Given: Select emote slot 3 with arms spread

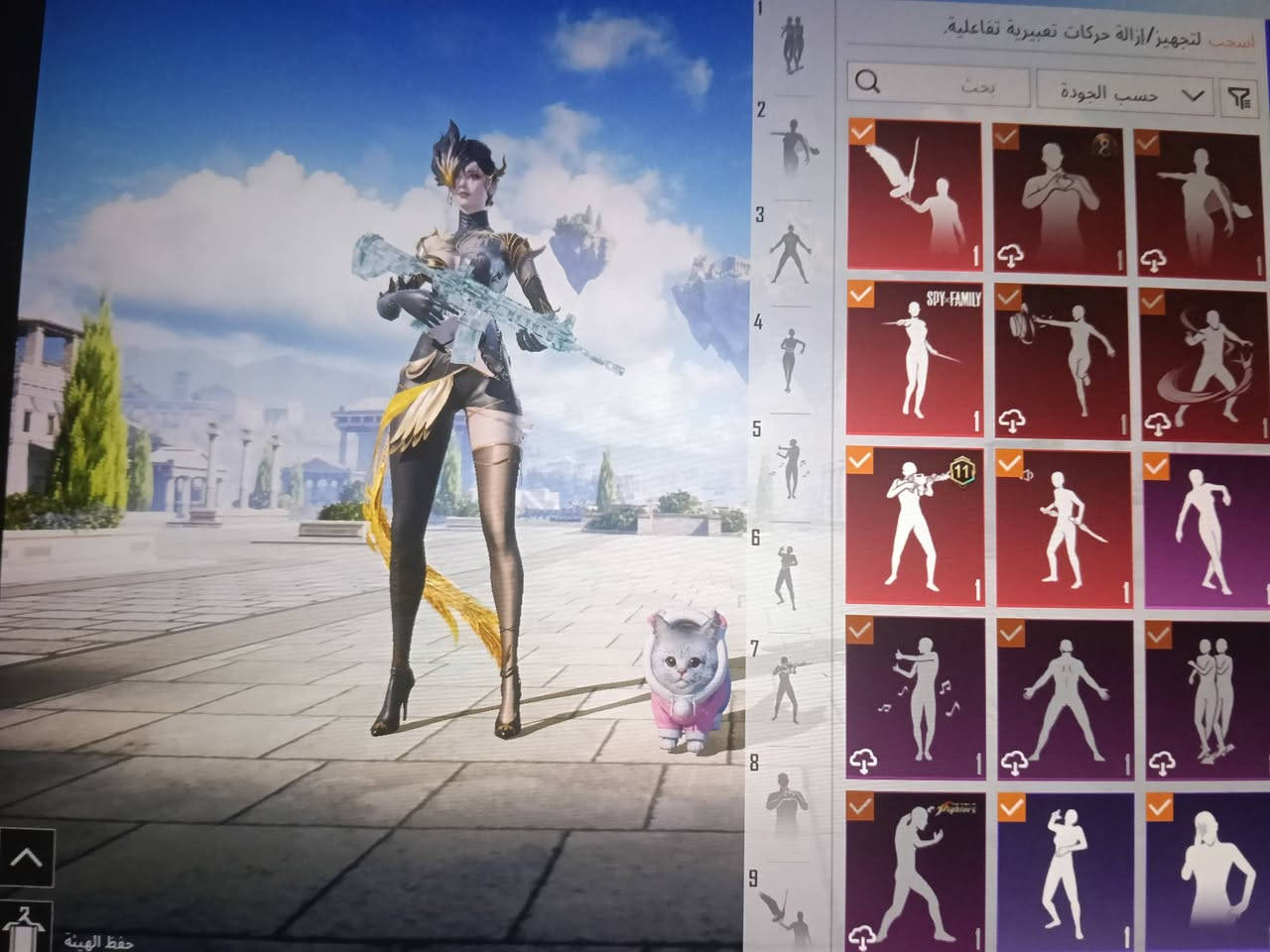Looking at the screenshot, I should pos(790,254).
